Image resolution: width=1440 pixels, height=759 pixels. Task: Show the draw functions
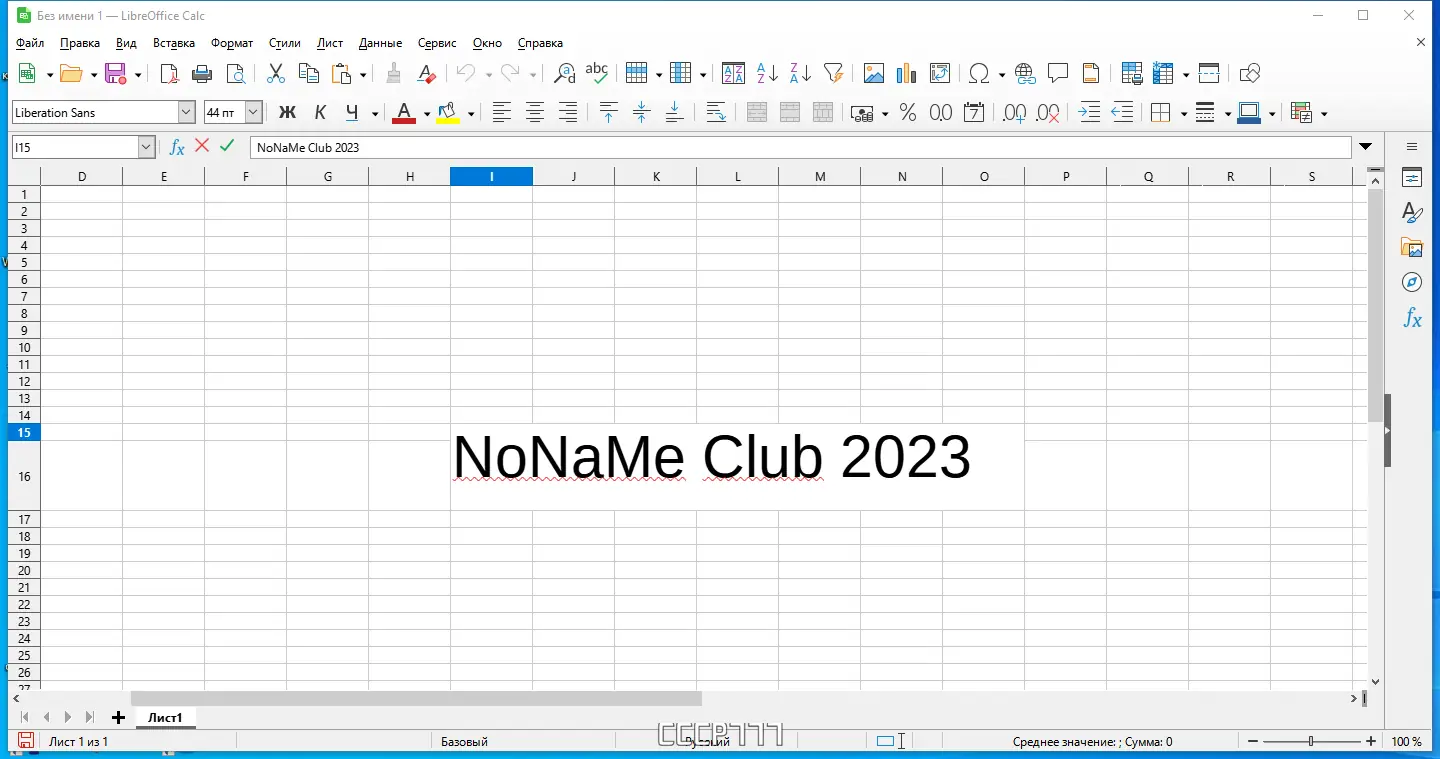pos(1249,73)
